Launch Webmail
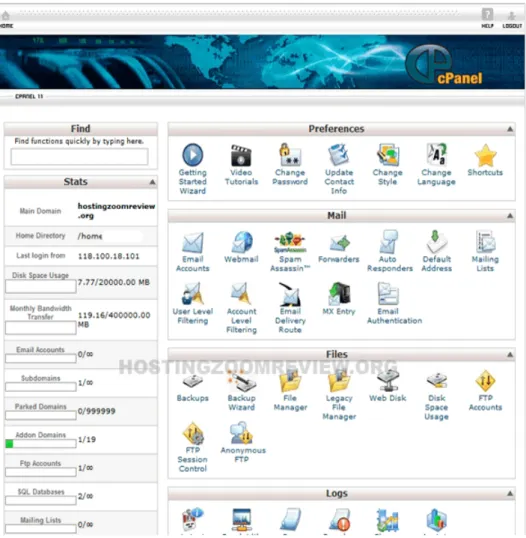This screenshot has width=526, height=538. click(241, 243)
